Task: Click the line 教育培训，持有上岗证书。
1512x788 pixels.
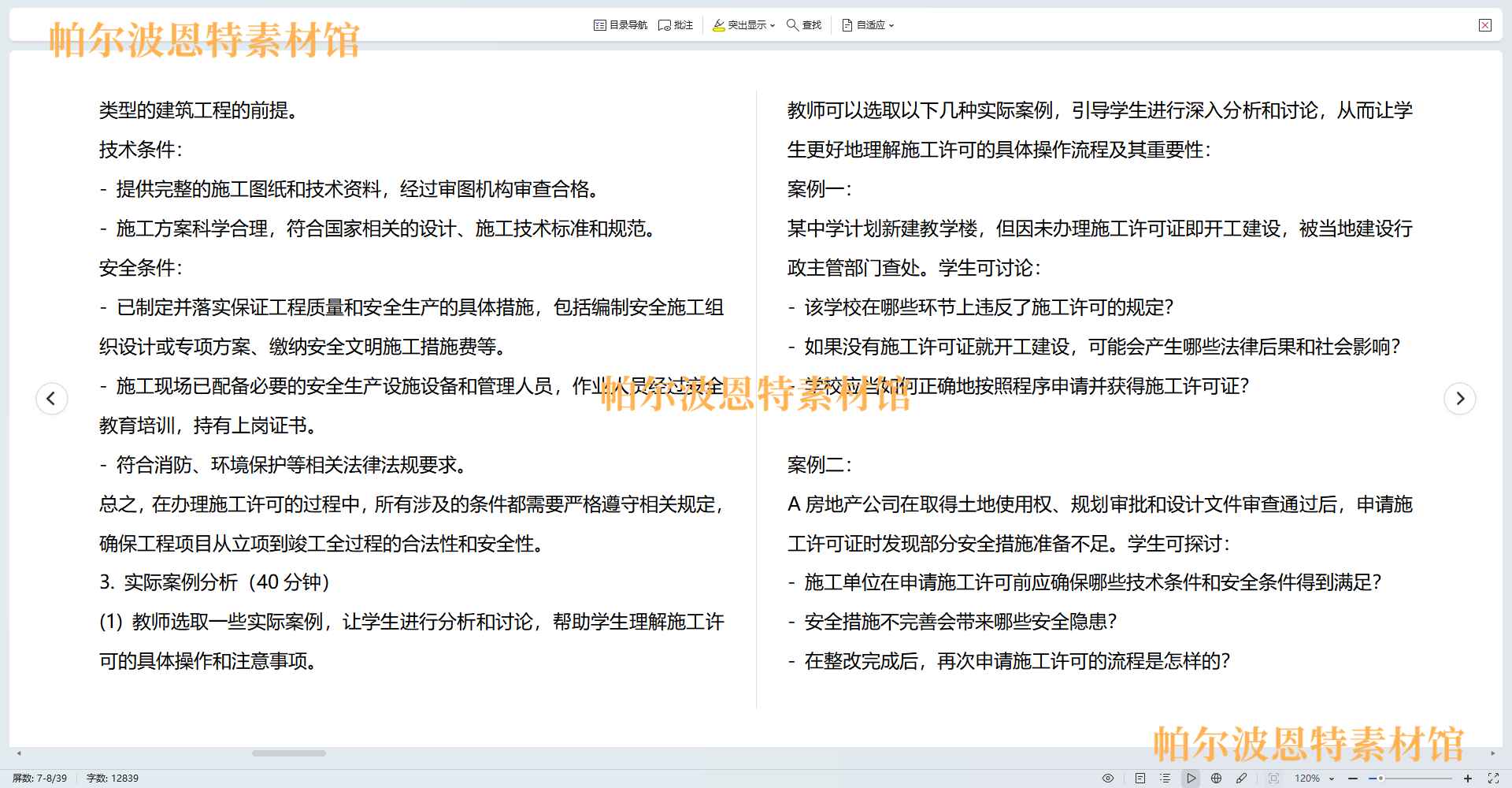Action: [209, 426]
